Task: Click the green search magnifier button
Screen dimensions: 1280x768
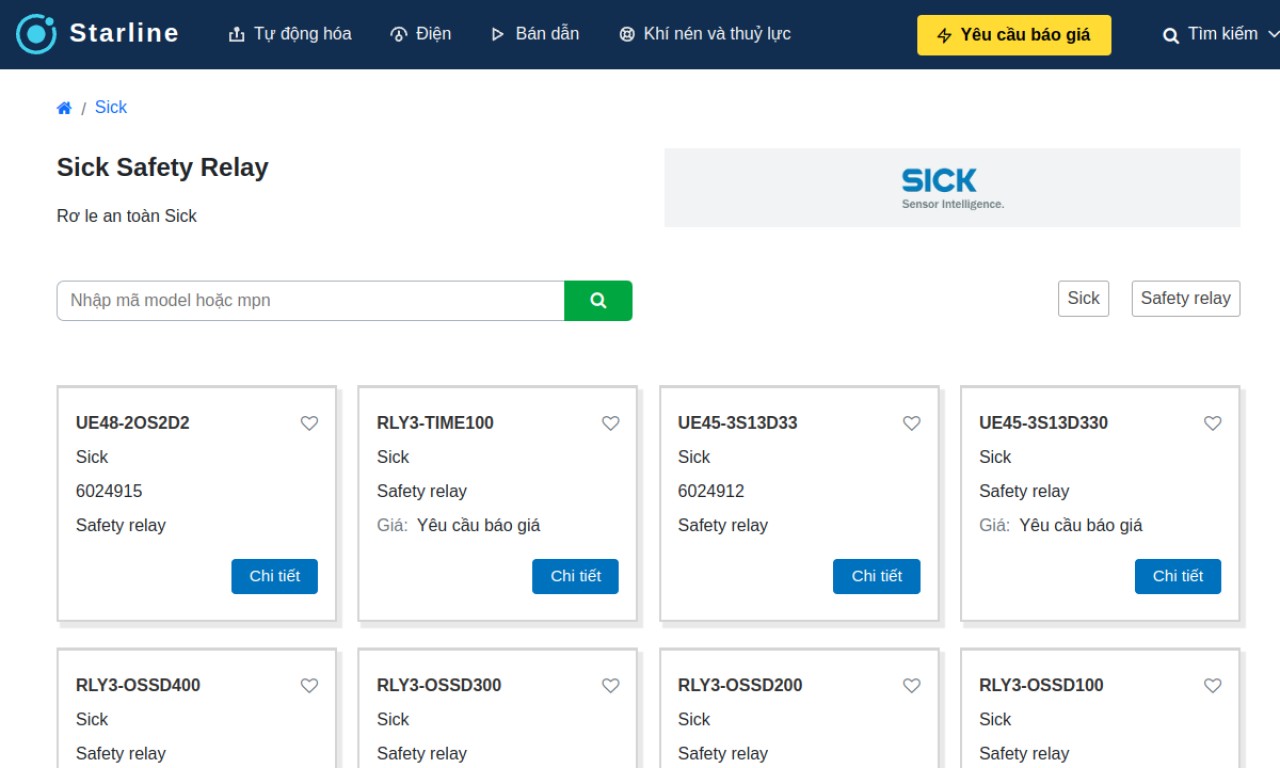Action: pos(598,300)
